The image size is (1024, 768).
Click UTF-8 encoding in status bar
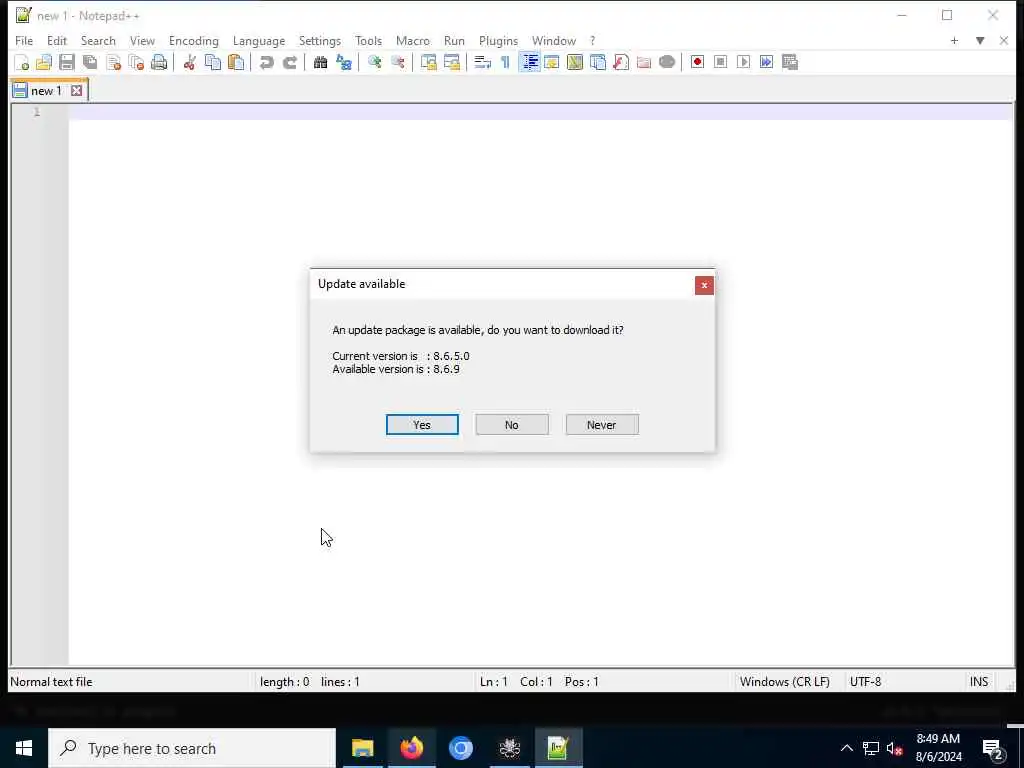pos(865,682)
